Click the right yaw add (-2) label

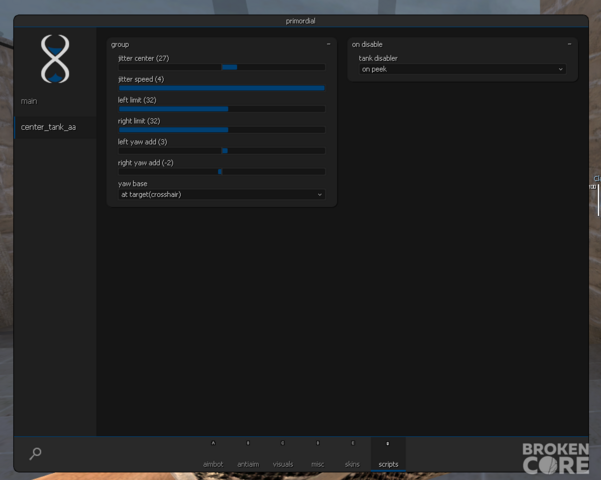pyautogui.click(x=145, y=163)
